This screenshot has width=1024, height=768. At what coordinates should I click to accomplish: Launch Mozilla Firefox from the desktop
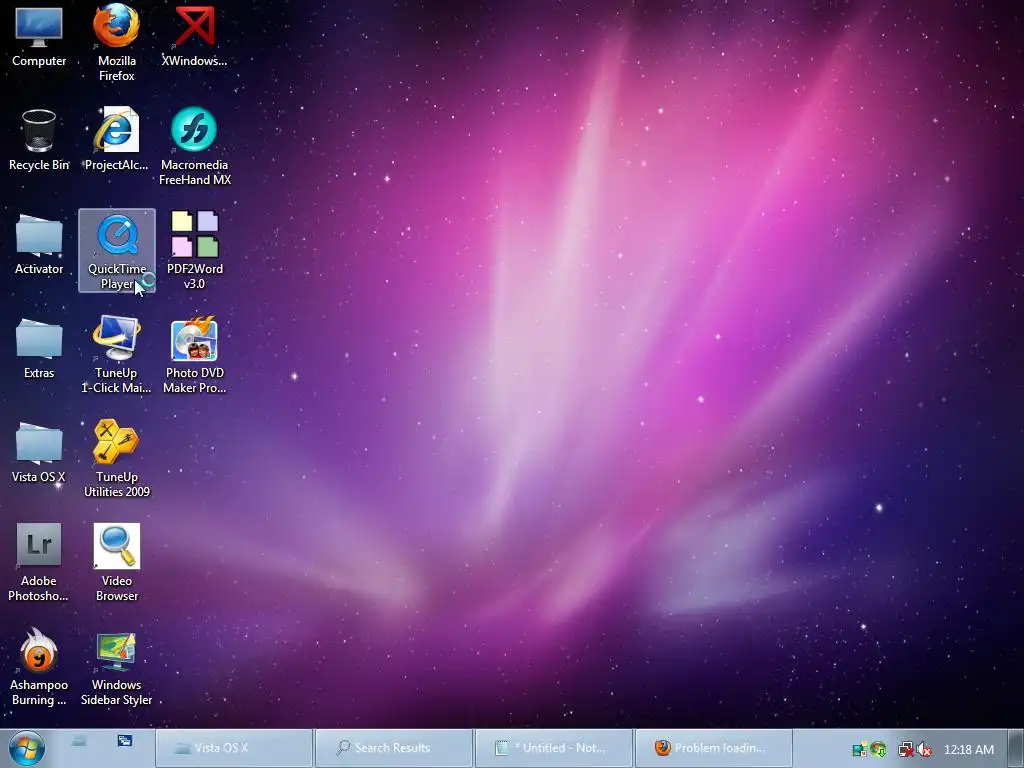[116, 42]
